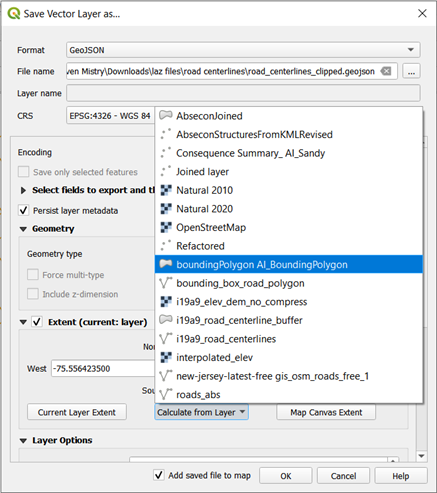Click the Current Layer Extent button

(x=77, y=412)
